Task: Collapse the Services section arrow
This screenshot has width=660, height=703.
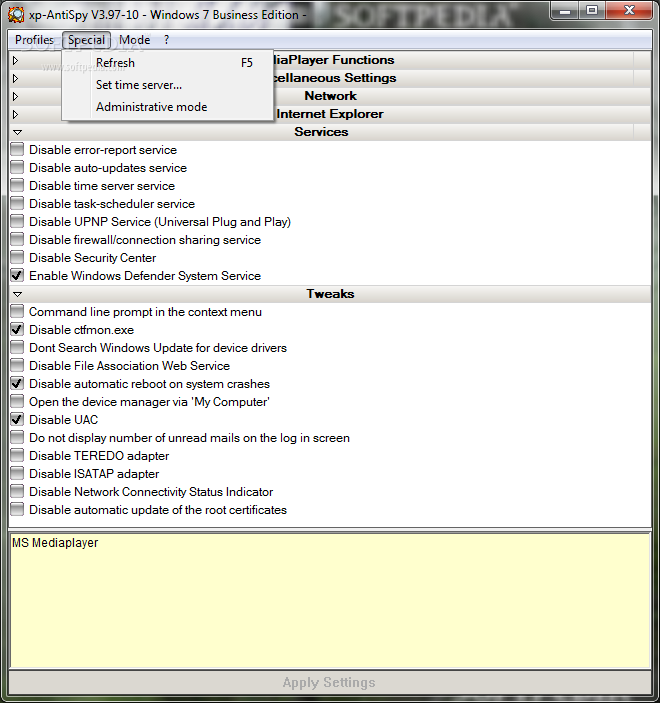Action: tap(17, 132)
